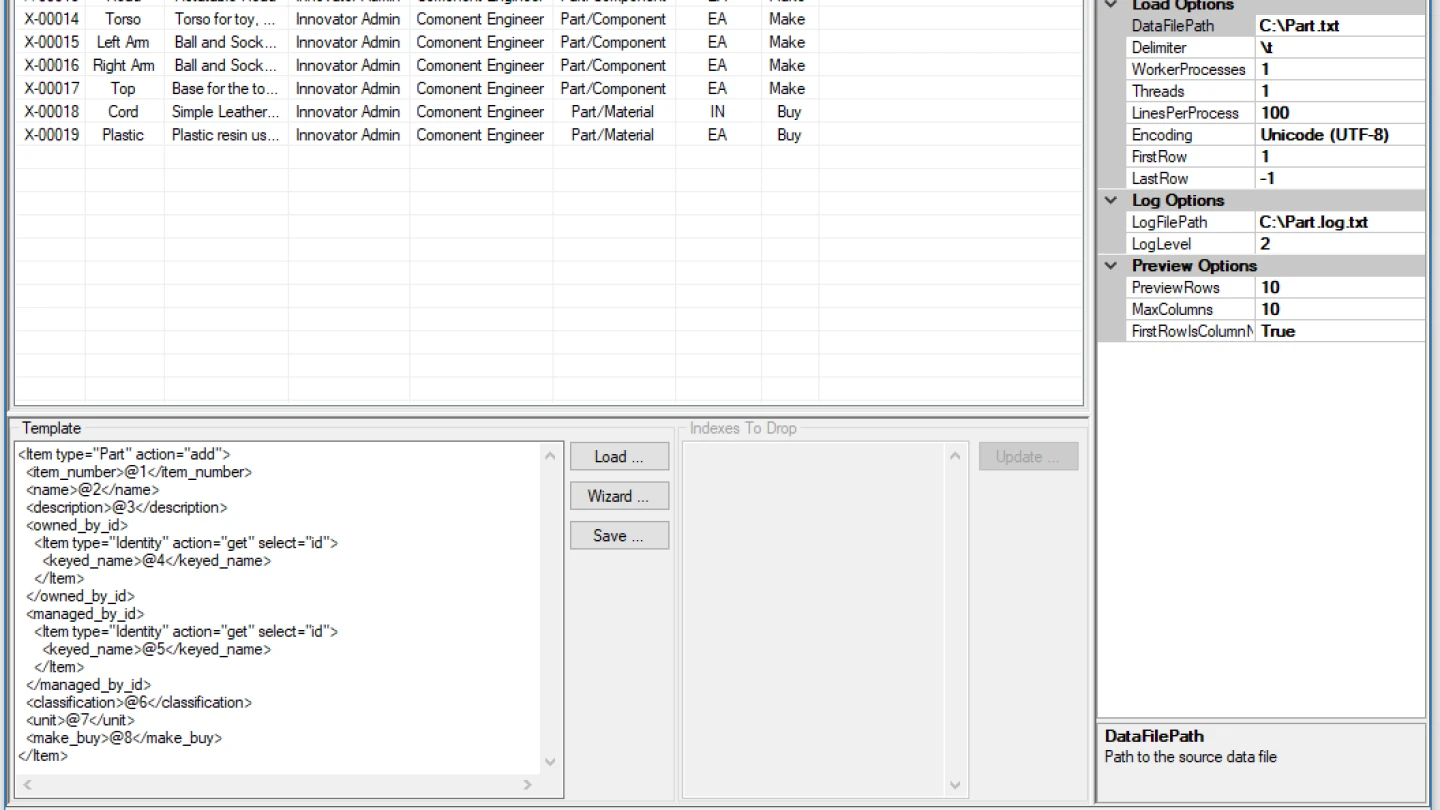Viewport: 1440px width, 810px height.
Task: Select the X-00018 cell in the grid
Action: click(51, 112)
